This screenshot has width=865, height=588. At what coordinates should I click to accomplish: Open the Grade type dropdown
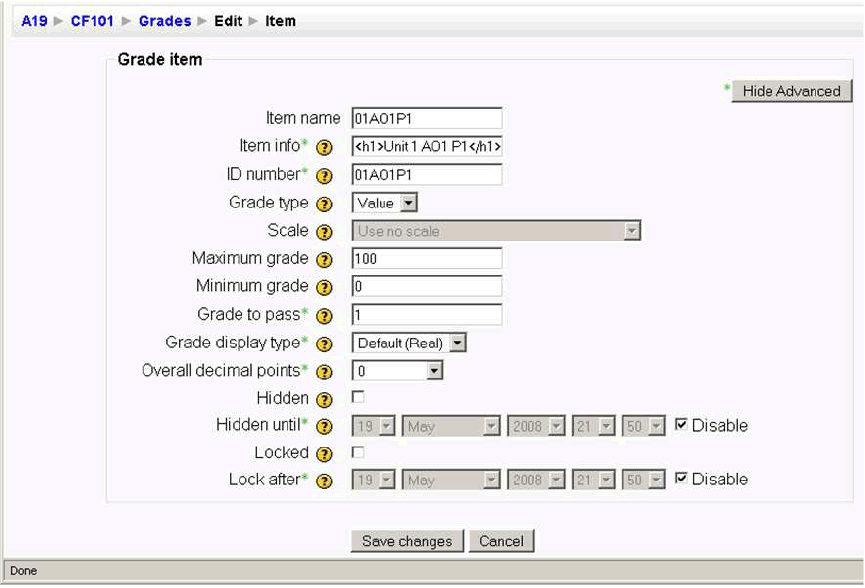[x=385, y=203]
